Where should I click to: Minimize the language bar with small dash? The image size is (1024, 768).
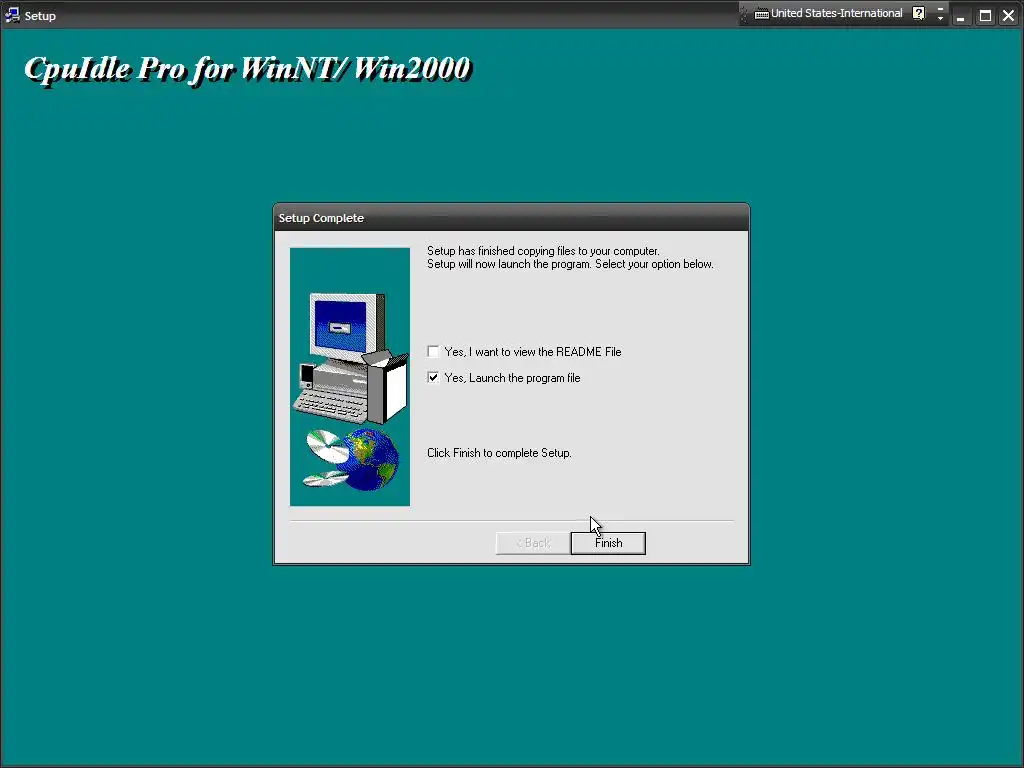pos(940,8)
